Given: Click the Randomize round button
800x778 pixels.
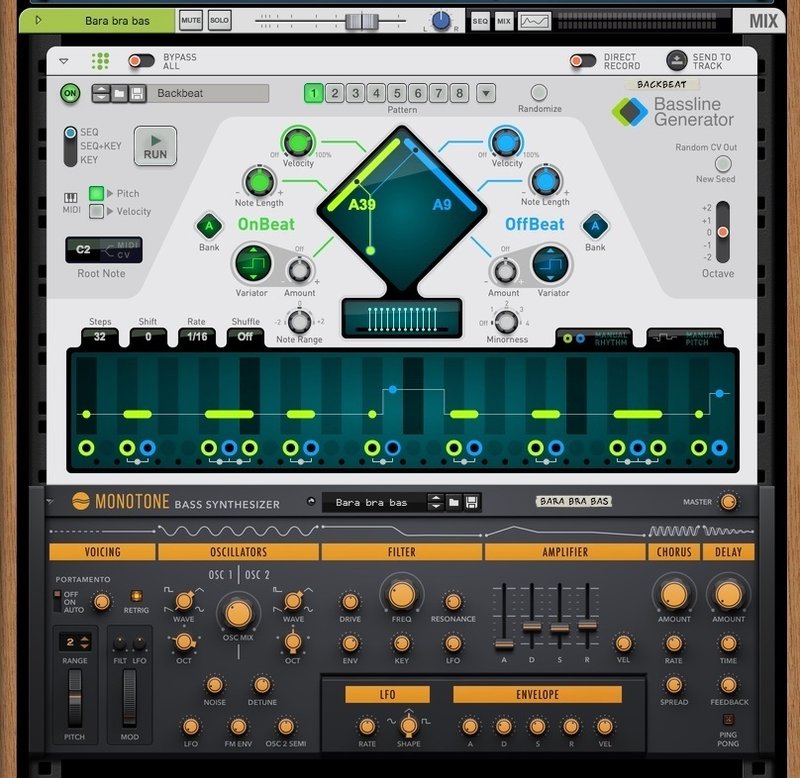Looking at the screenshot, I should (539, 92).
